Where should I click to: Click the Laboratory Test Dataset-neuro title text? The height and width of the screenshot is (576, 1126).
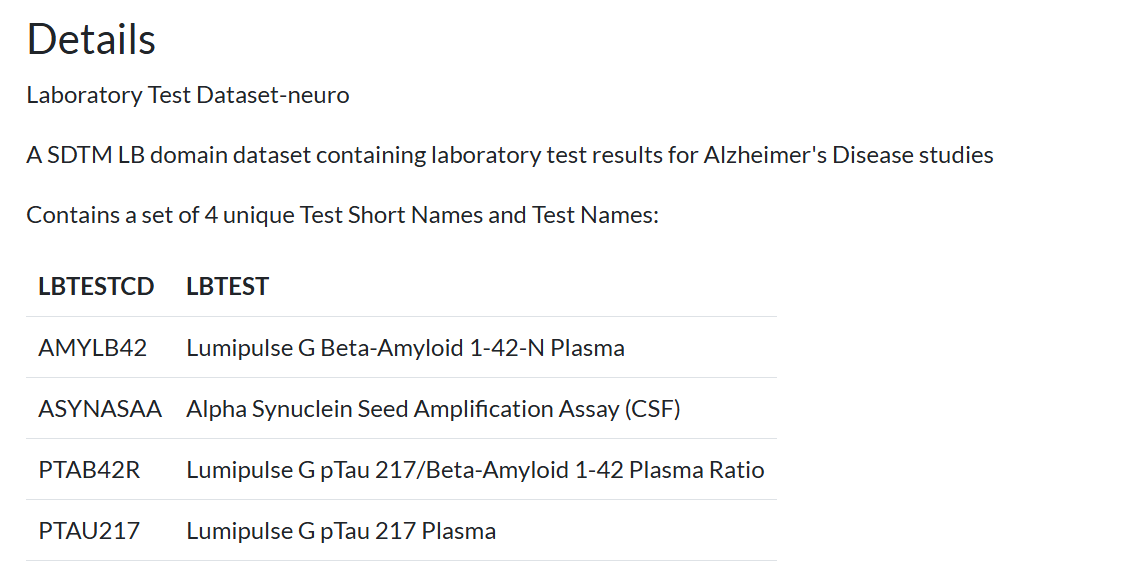(x=188, y=95)
